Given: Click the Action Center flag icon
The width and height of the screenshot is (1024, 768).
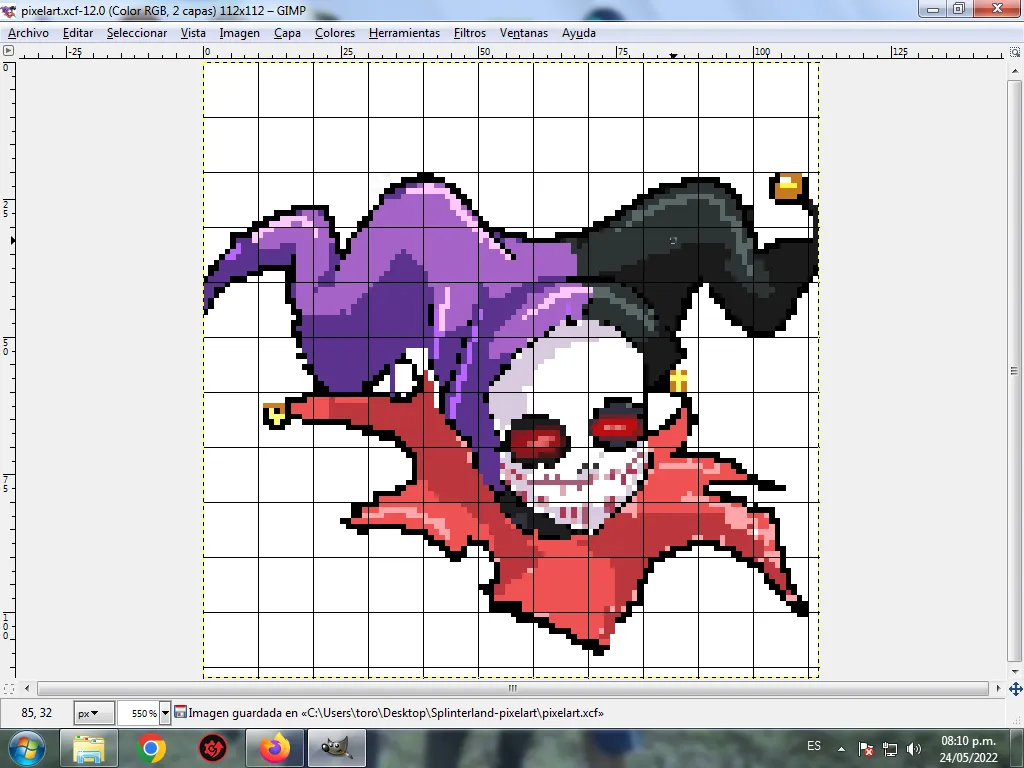Looking at the screenshot, I should click(865, 749).
